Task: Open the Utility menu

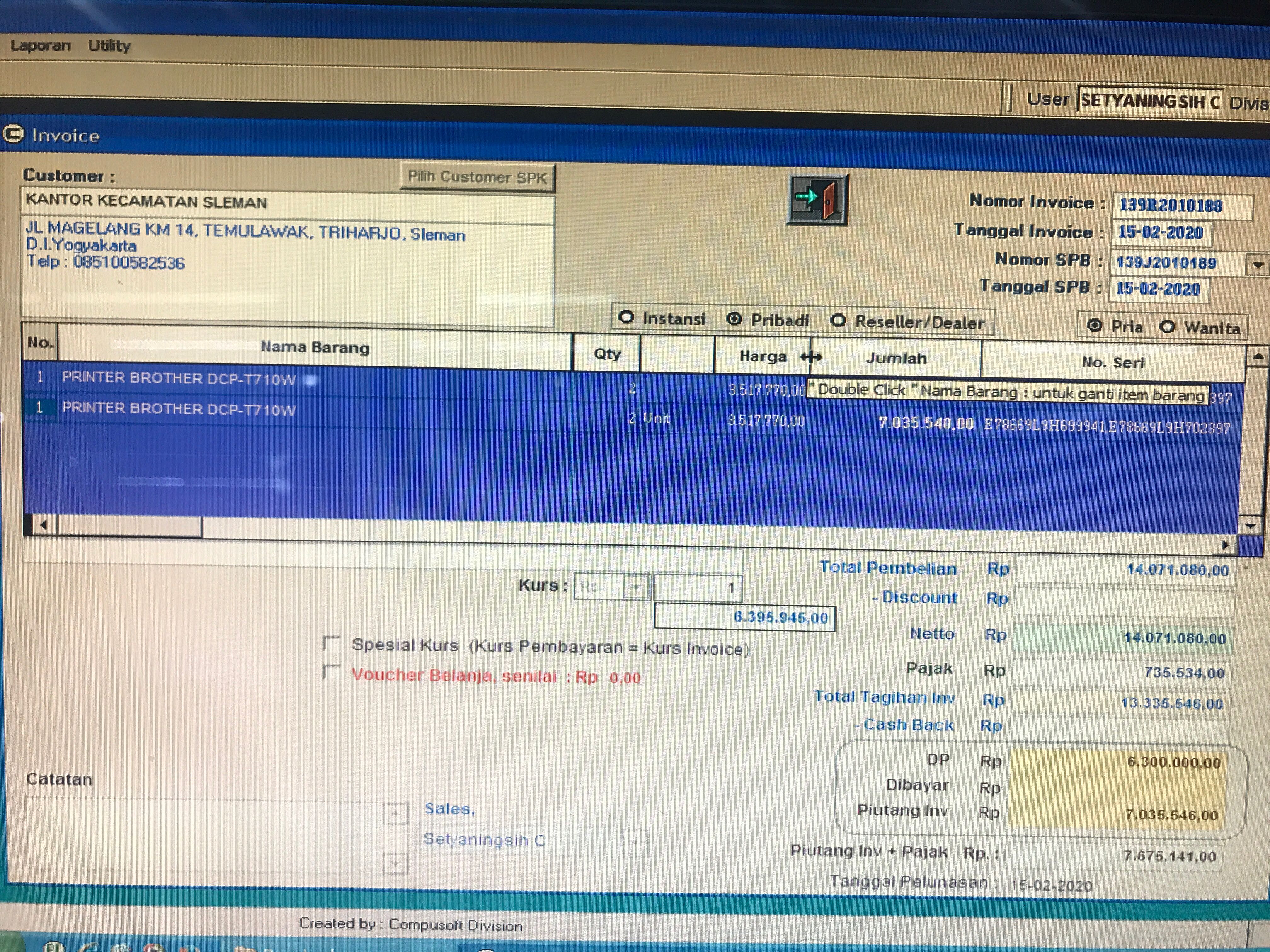Action: click(x=109, y=45)
